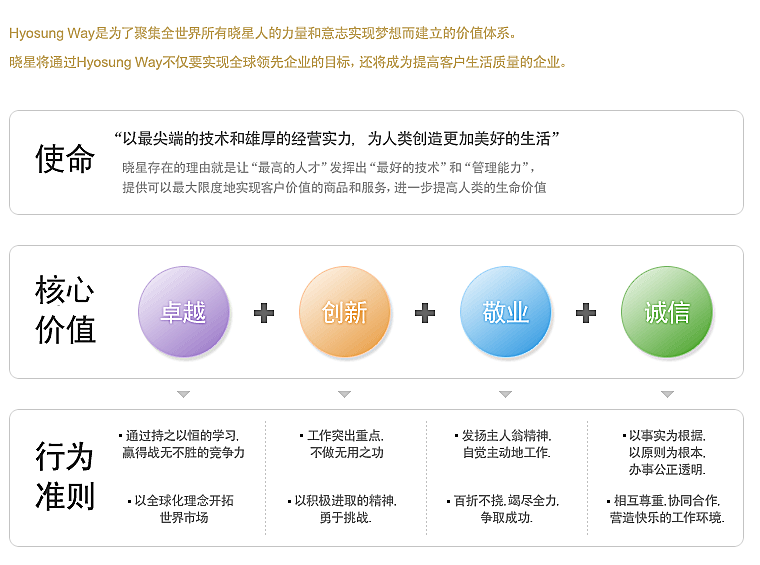
Task: Click the bullet 相互尊重,协同合作
Action: tap(666, 509)
